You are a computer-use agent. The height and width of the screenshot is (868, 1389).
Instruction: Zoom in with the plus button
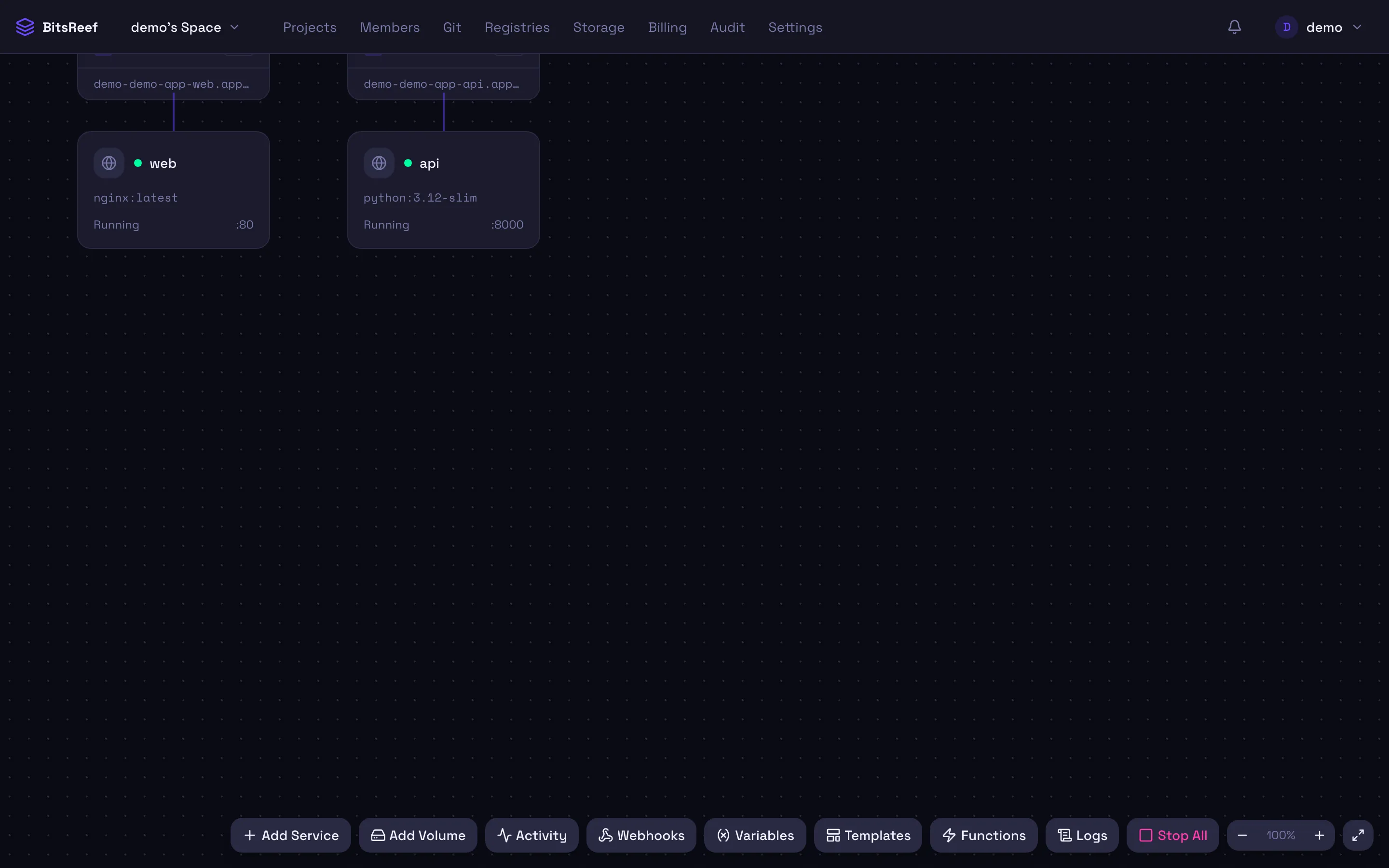(1319, 835)
